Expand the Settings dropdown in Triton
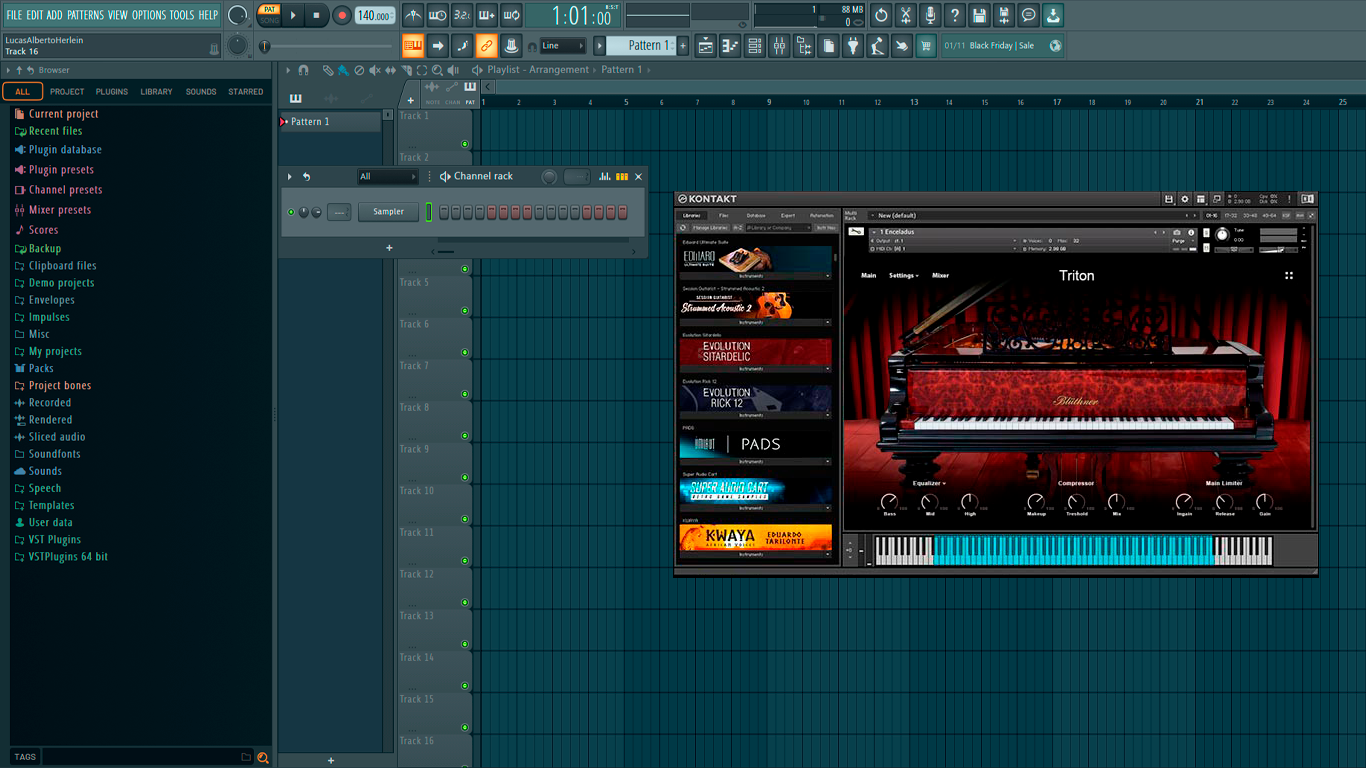Screen dimensions: 1366x768 [x=904, y=275]
